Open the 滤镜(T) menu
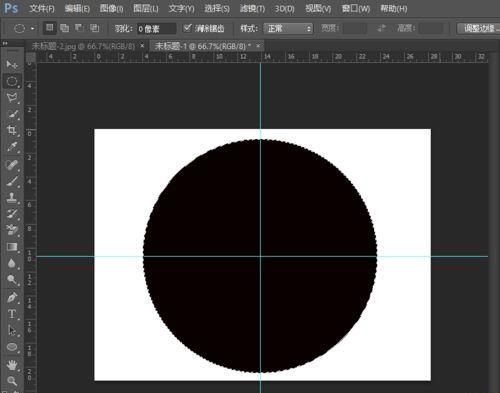The height and width of the screenshot is (393, 500). [252, 8]
